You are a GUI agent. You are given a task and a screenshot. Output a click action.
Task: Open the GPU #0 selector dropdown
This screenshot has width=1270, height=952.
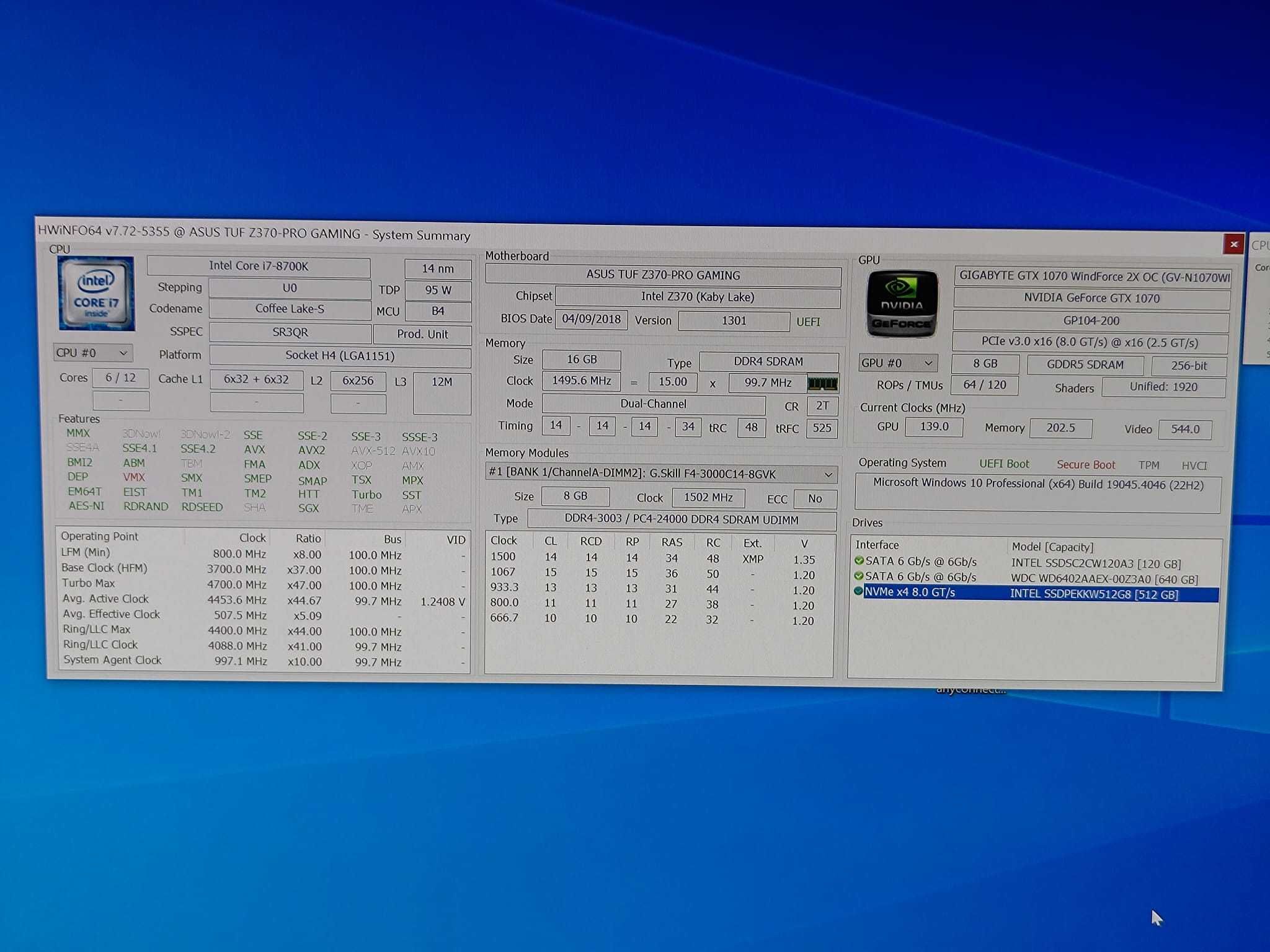point(897,363)
